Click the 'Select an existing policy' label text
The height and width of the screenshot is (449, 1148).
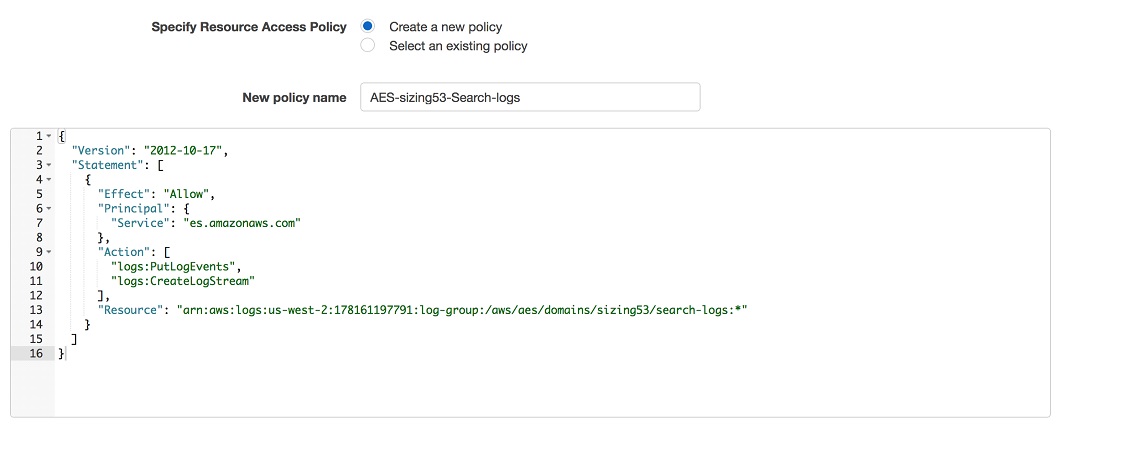(x=458, y=46)
